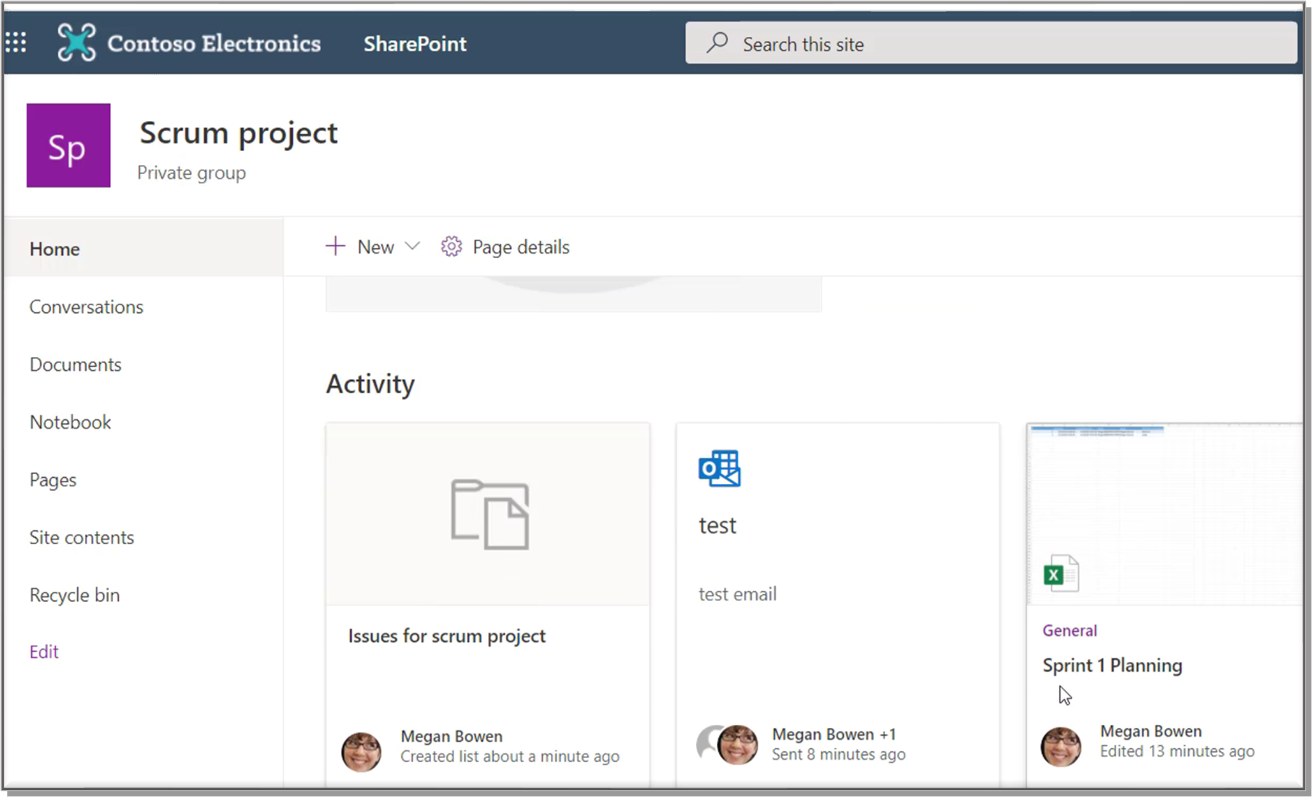
Task: Click the Excel icon on Sprint card
Action: coord(1060,574)
